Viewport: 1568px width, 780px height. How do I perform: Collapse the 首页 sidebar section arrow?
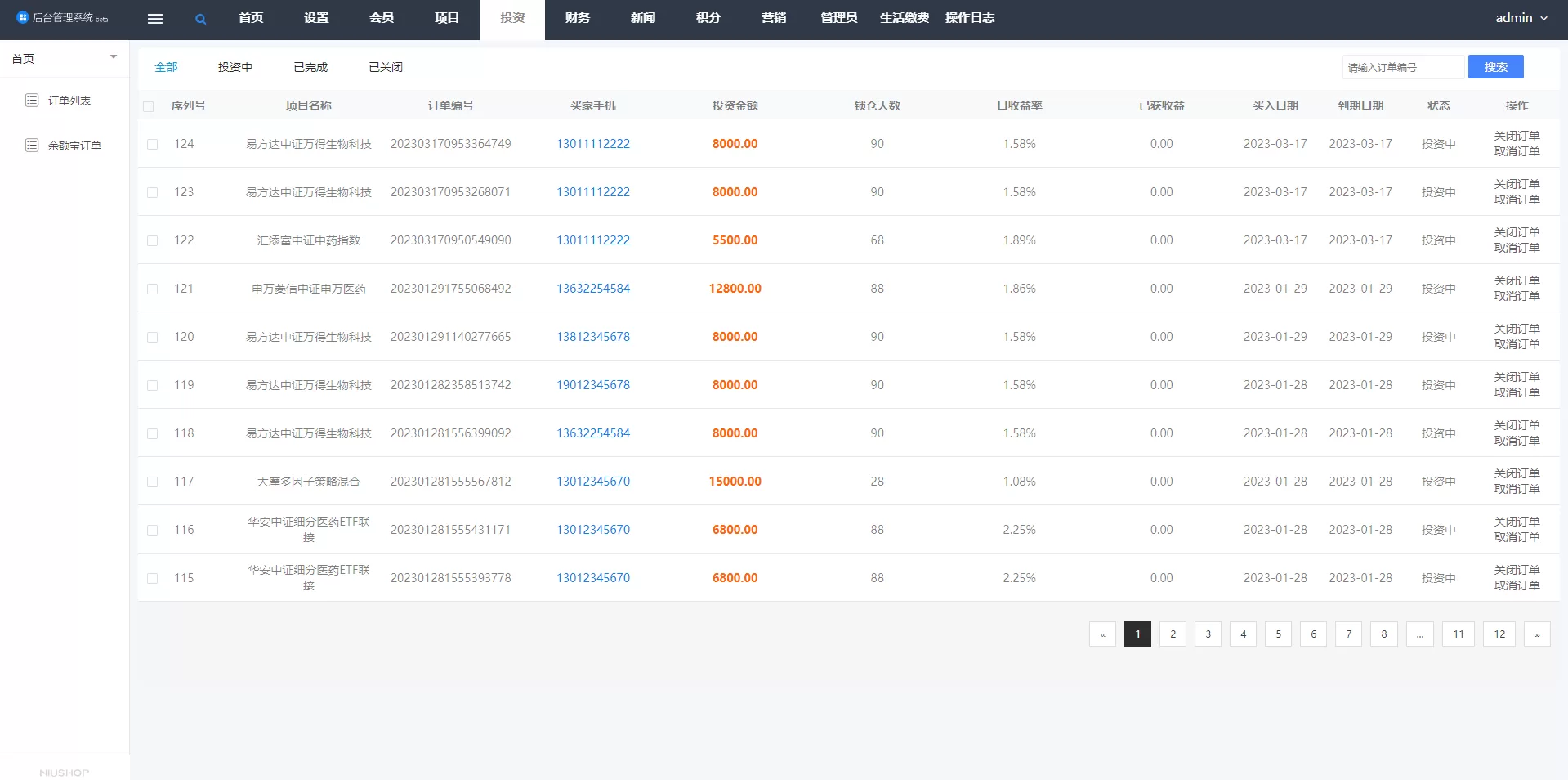114,57
